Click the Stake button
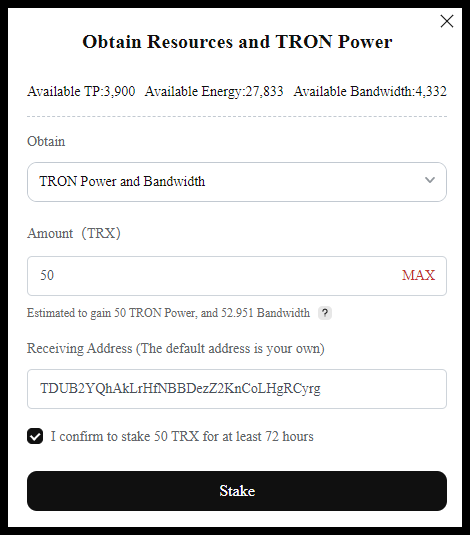 [237, 491]
